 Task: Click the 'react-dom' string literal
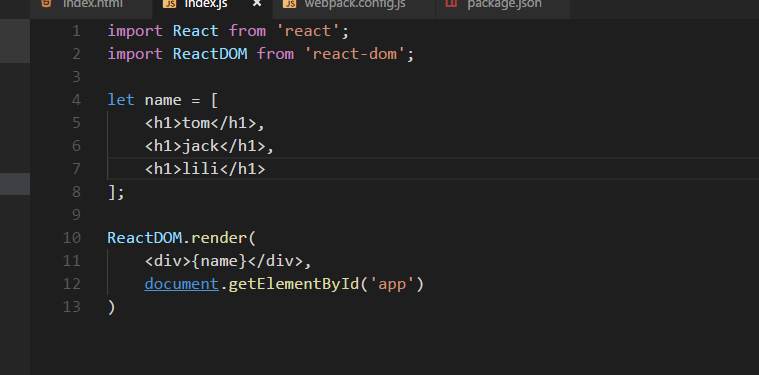[355, 54]
